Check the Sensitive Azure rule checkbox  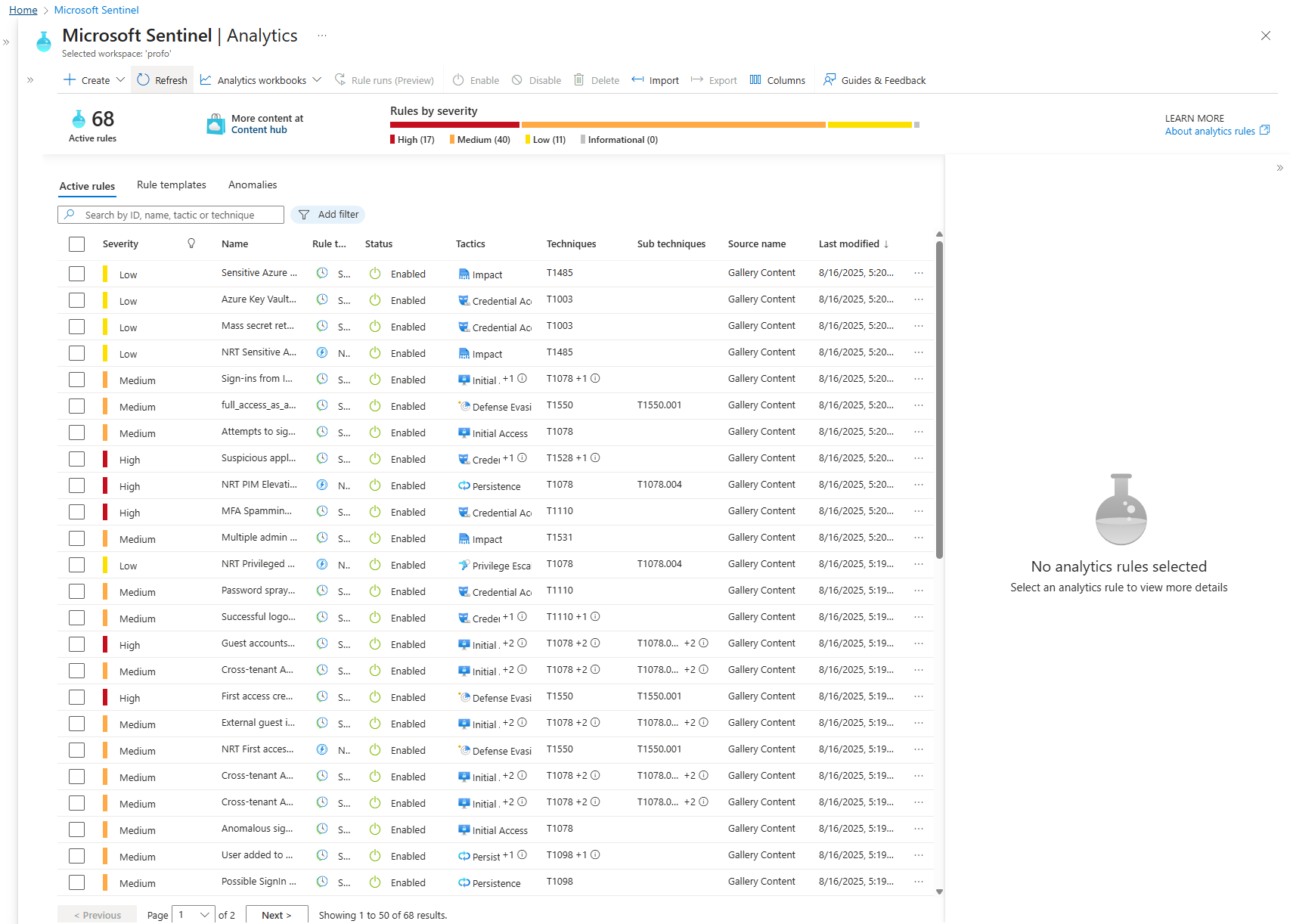76,274
